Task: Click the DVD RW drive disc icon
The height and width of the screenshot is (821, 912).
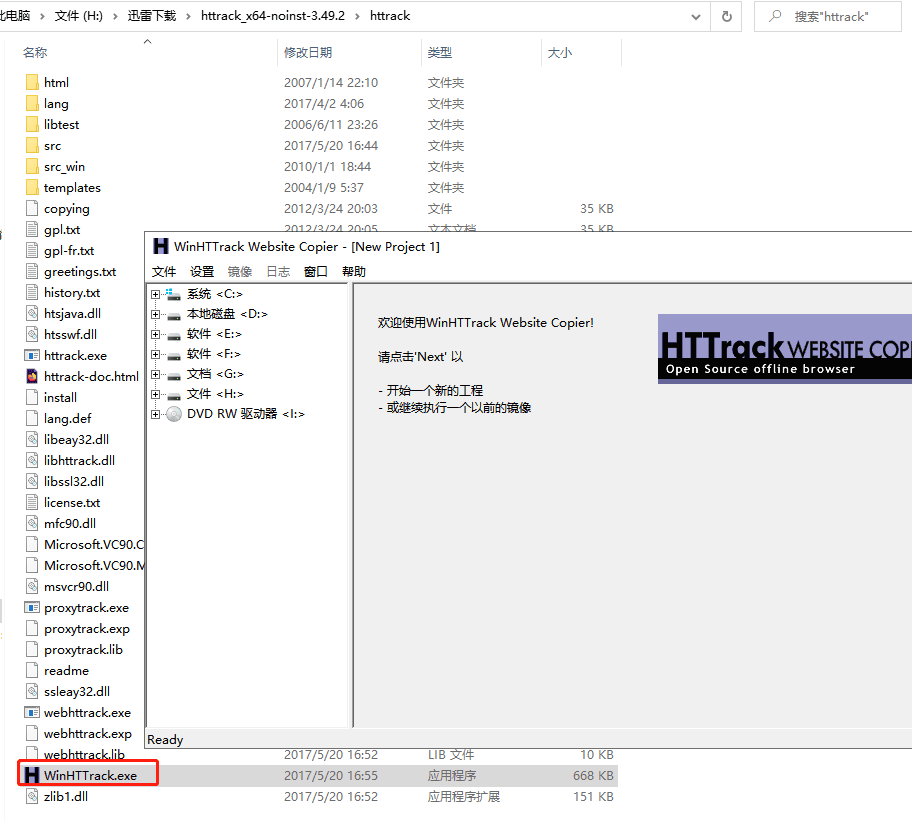Action: [x=174, y=414]
